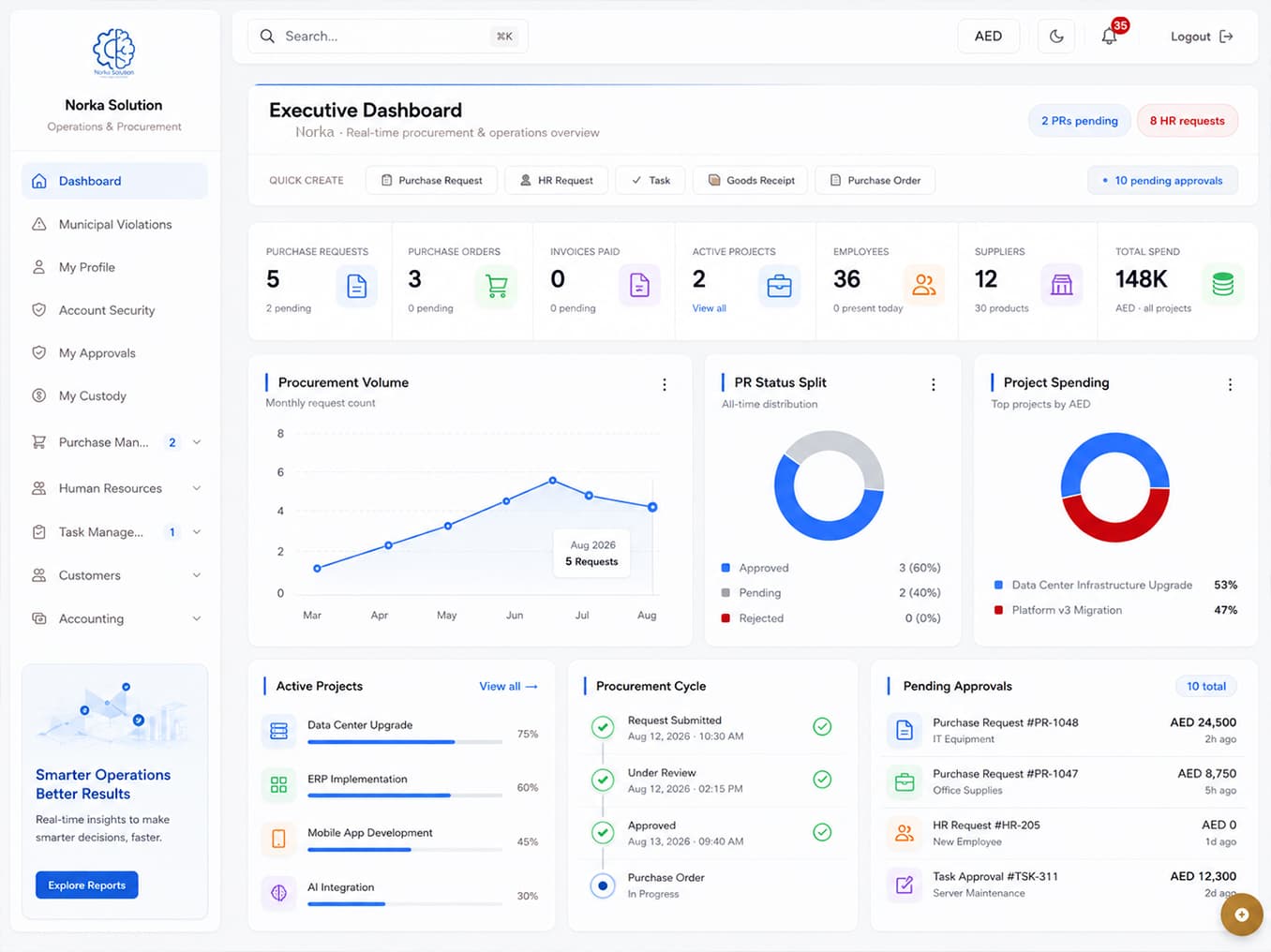1271x952 pixels.
Task: Click the Search input field
Action: [388, 37]
